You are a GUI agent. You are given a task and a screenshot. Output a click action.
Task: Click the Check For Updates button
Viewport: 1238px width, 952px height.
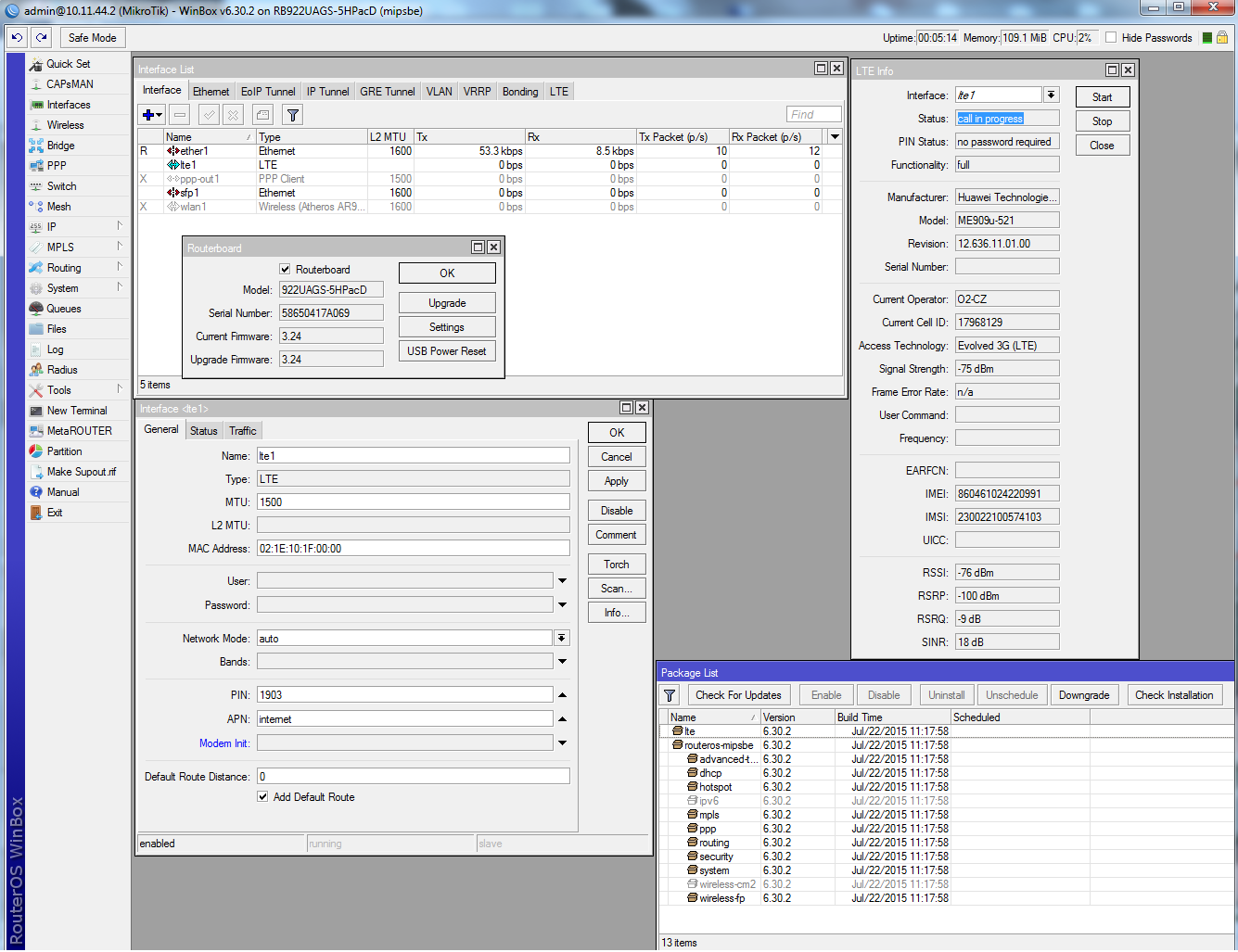tap(738, 695)
